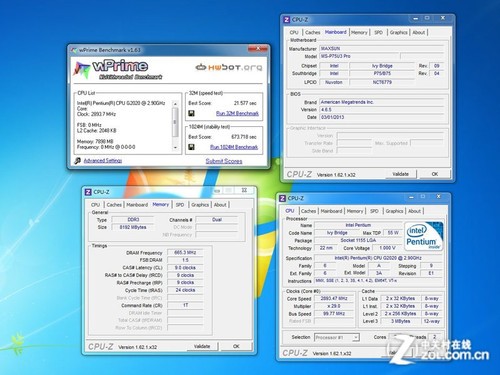Click the Southbridge model field P75/B75
The width and height of the screenshot is (500, 375).
coord(382,73)
